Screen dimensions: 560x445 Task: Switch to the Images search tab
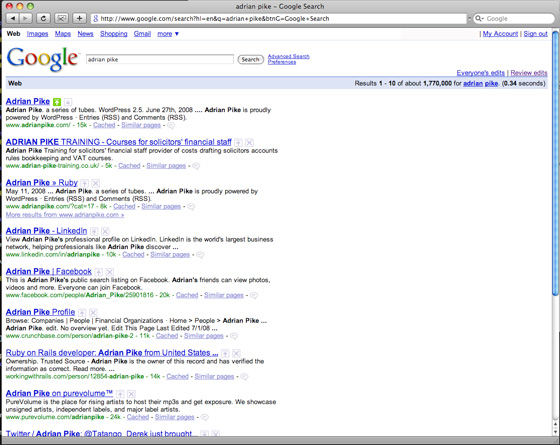[37, 34]
